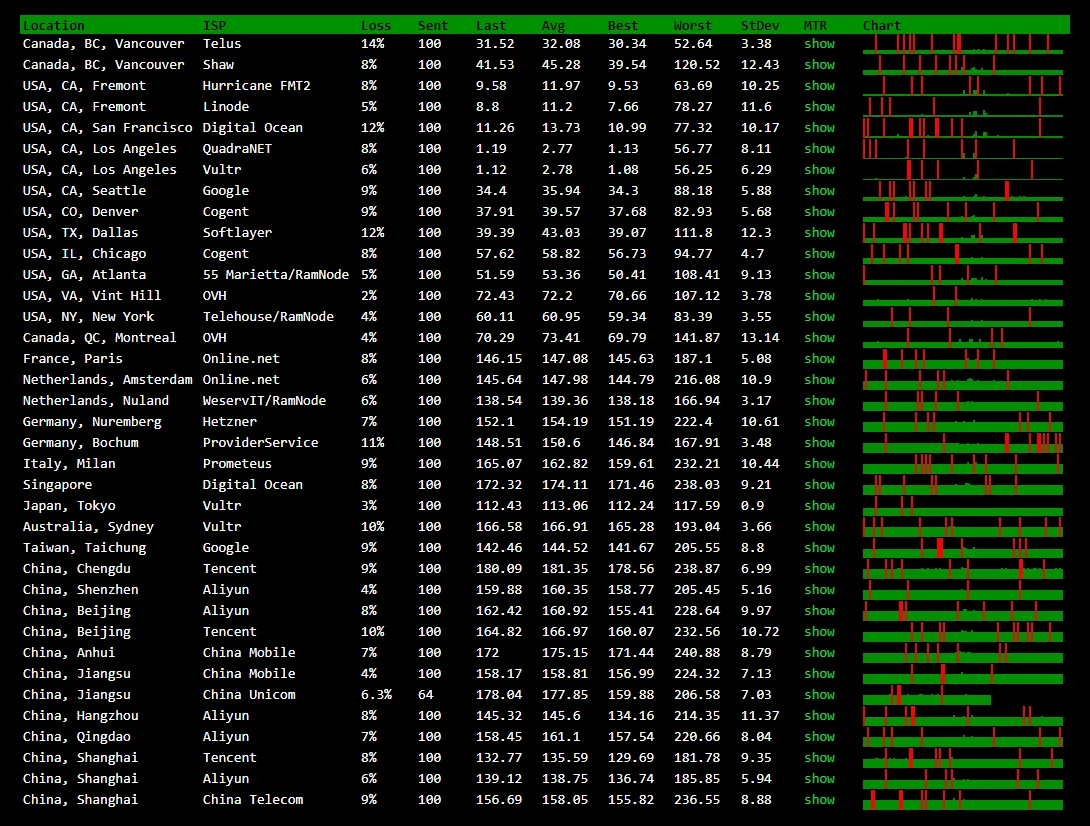Select avg value '113.06' in Tokyo row
This screenshot has height=826, width=1090.
(x=564, y=505)
